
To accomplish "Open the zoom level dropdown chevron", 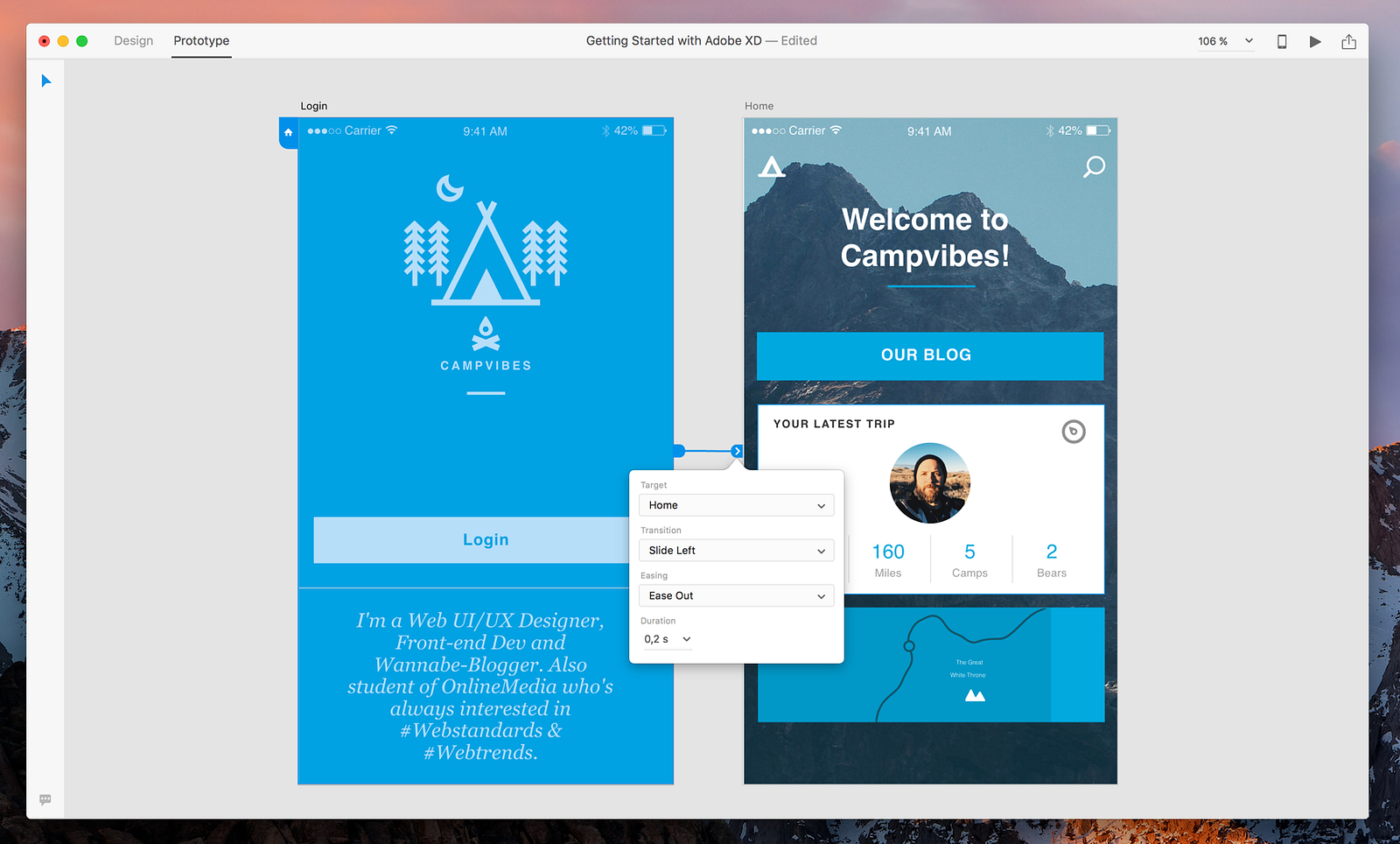I will pyautogui.click(x=1249, y=41).
